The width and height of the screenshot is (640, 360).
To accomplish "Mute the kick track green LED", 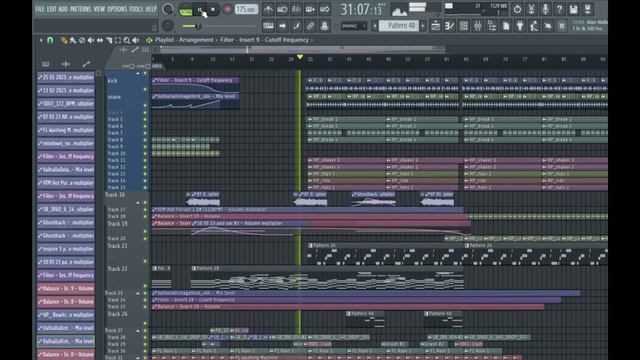I will click(145, 89).
